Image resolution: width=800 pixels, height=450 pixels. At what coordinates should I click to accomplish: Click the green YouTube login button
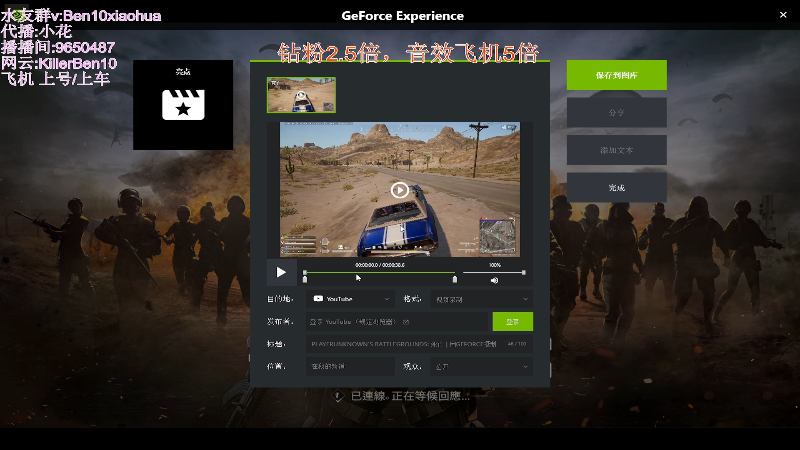click(x=512, y=321)
